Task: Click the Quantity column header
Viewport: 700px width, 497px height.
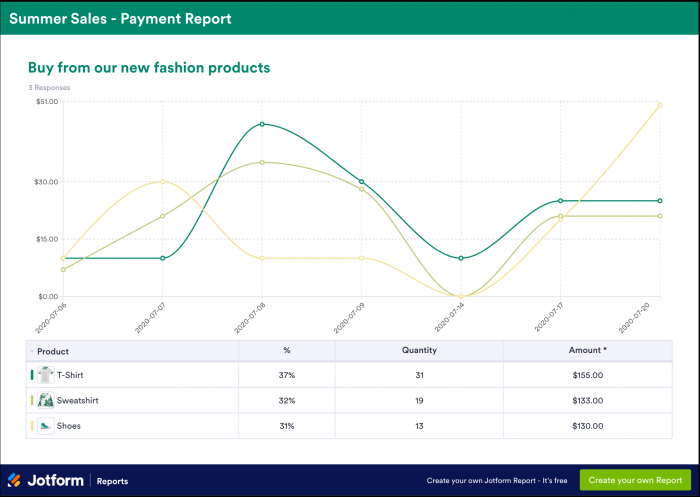Action: click(419, 351)
